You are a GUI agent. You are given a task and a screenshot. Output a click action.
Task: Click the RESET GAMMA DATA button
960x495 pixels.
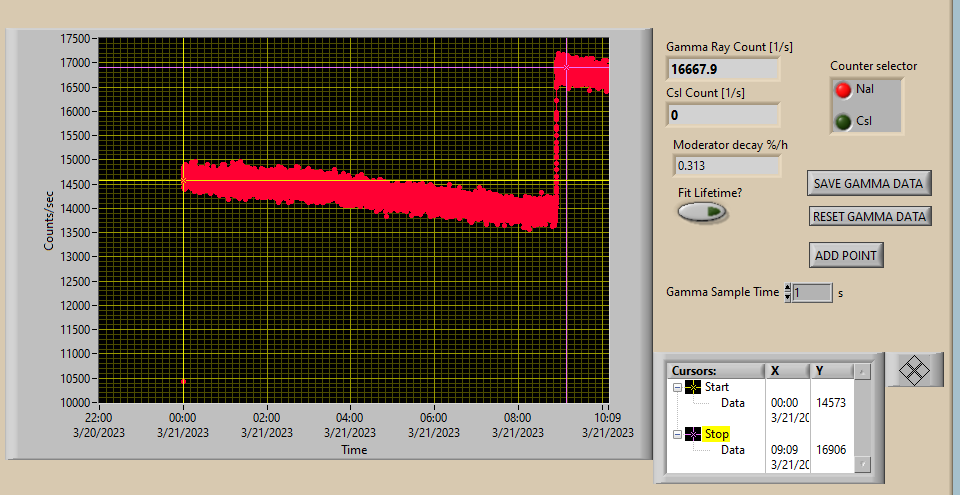869,216
